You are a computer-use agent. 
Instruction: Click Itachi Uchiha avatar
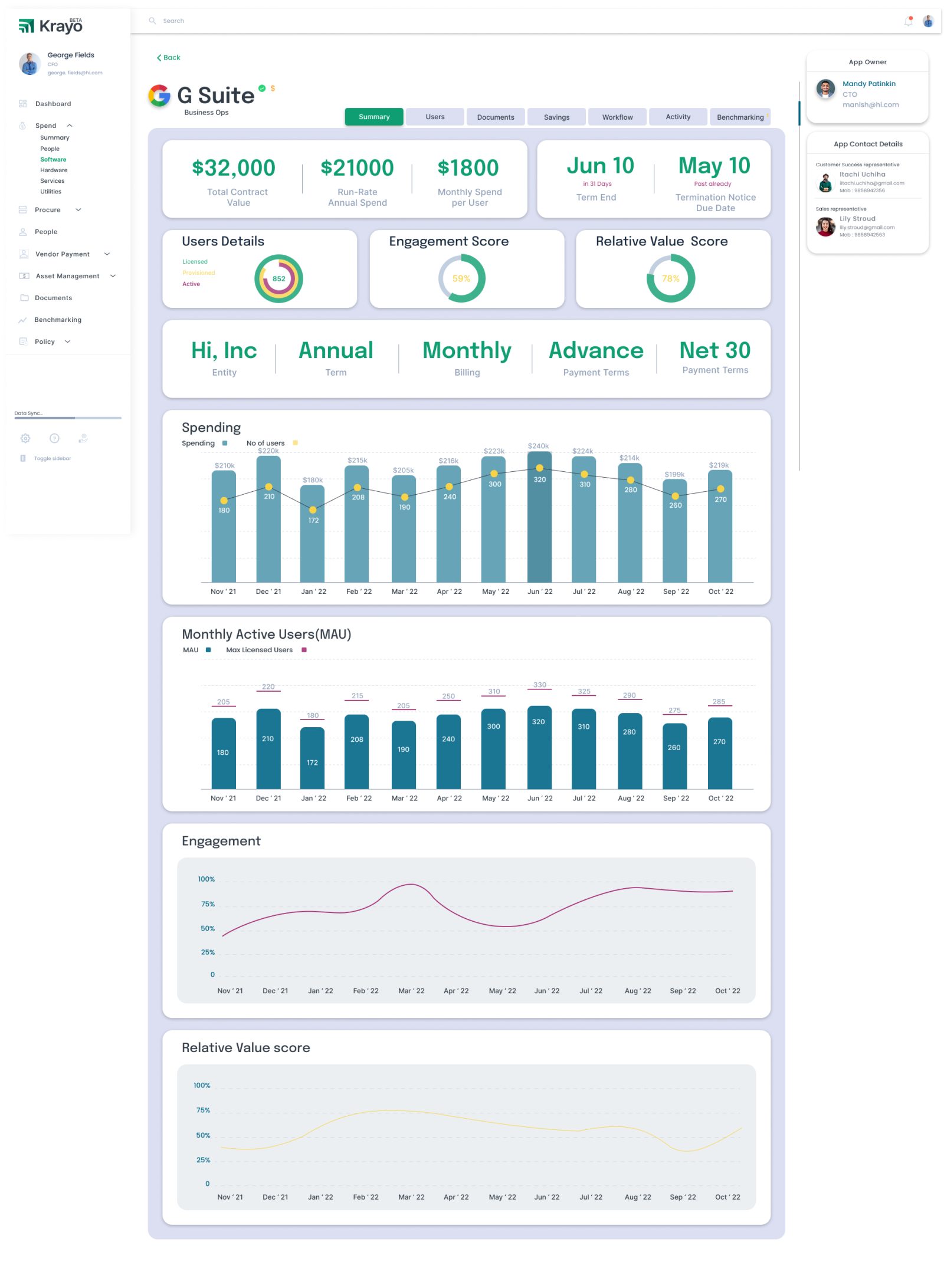point(825,183)
